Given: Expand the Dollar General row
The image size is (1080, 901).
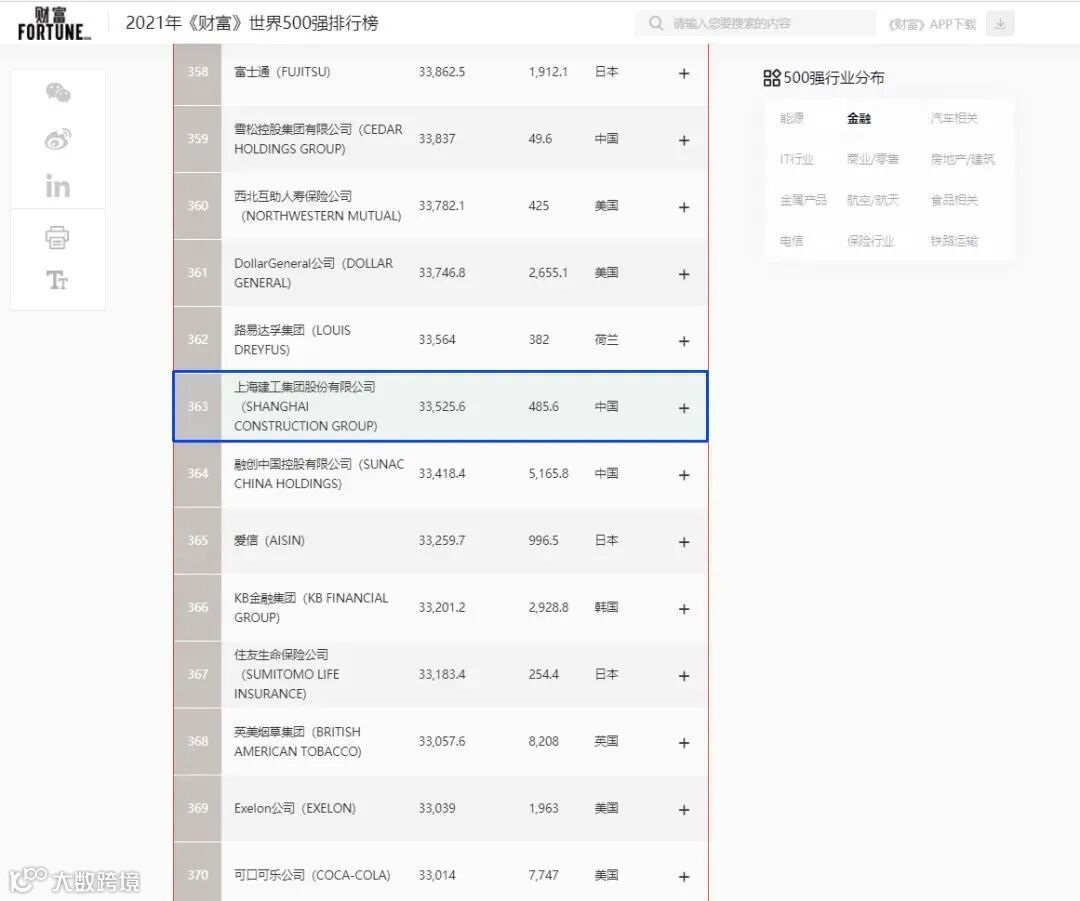Looking at the screenshot, I should coord(684,274).
